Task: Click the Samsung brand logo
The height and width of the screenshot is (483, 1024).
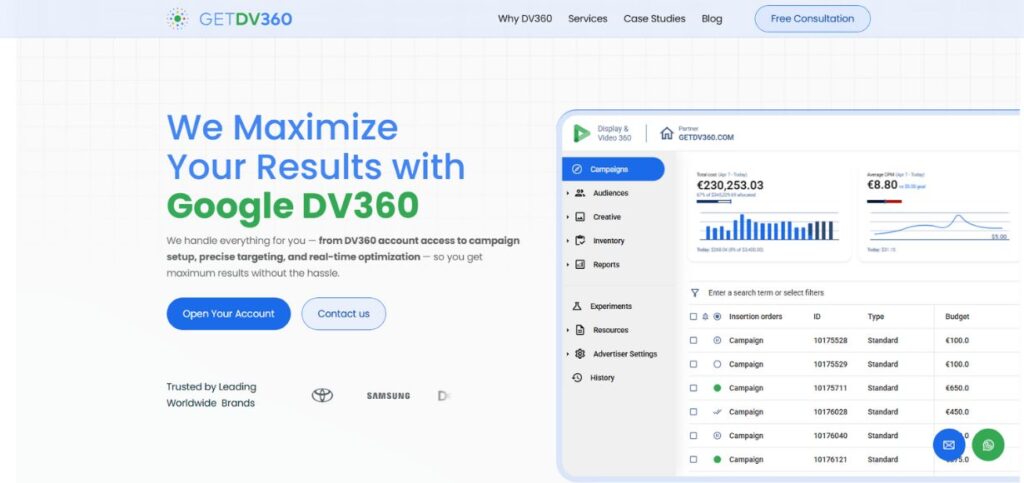Action: pos(388,396)
